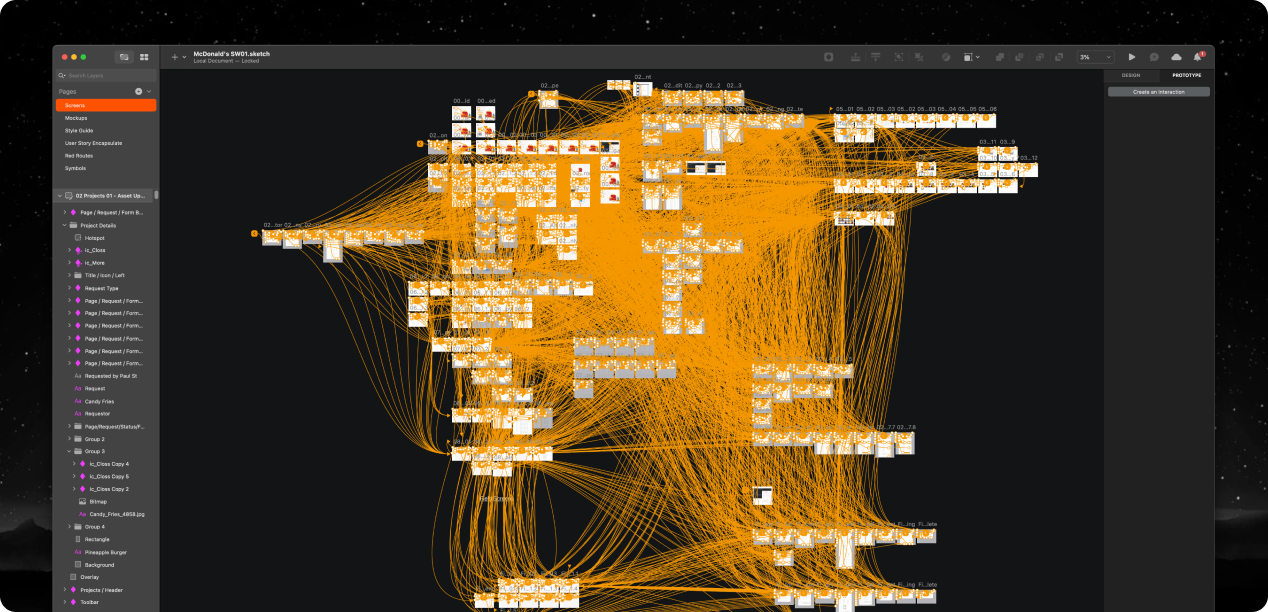Screen dimensions: 1268x612
Task: Select the Prototype tab
Action: [1187, 75]
